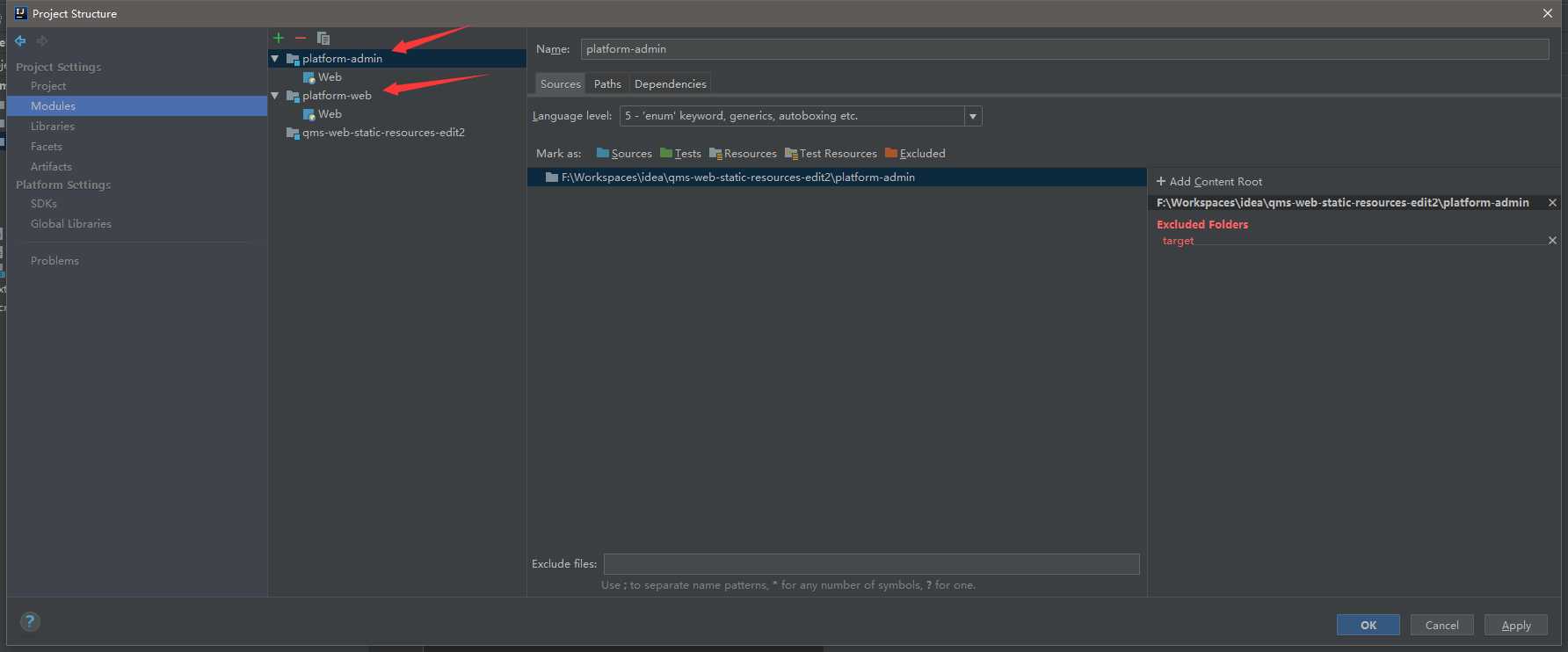The width and height of the screenshot is (1568, 652).
Task: Close the Project Structure dialog
Action: click(x=1548, y=13)
